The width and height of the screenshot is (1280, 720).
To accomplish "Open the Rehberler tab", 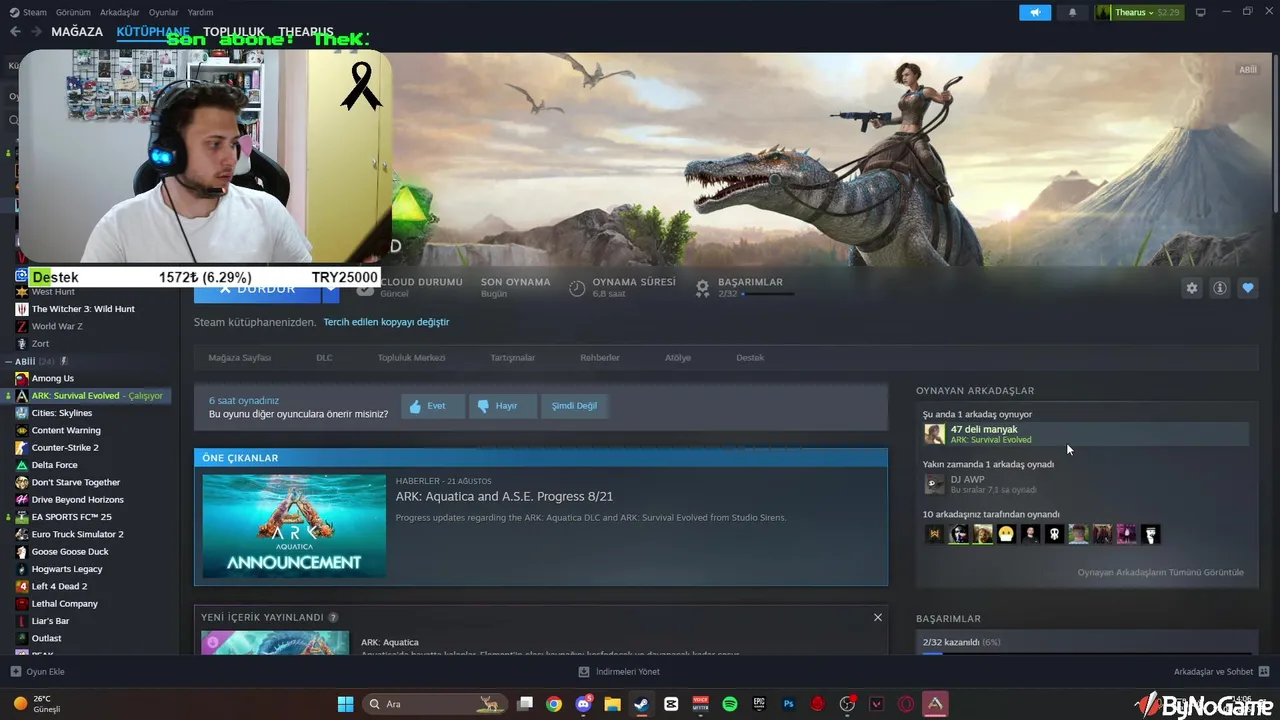I will click(600, 358).
